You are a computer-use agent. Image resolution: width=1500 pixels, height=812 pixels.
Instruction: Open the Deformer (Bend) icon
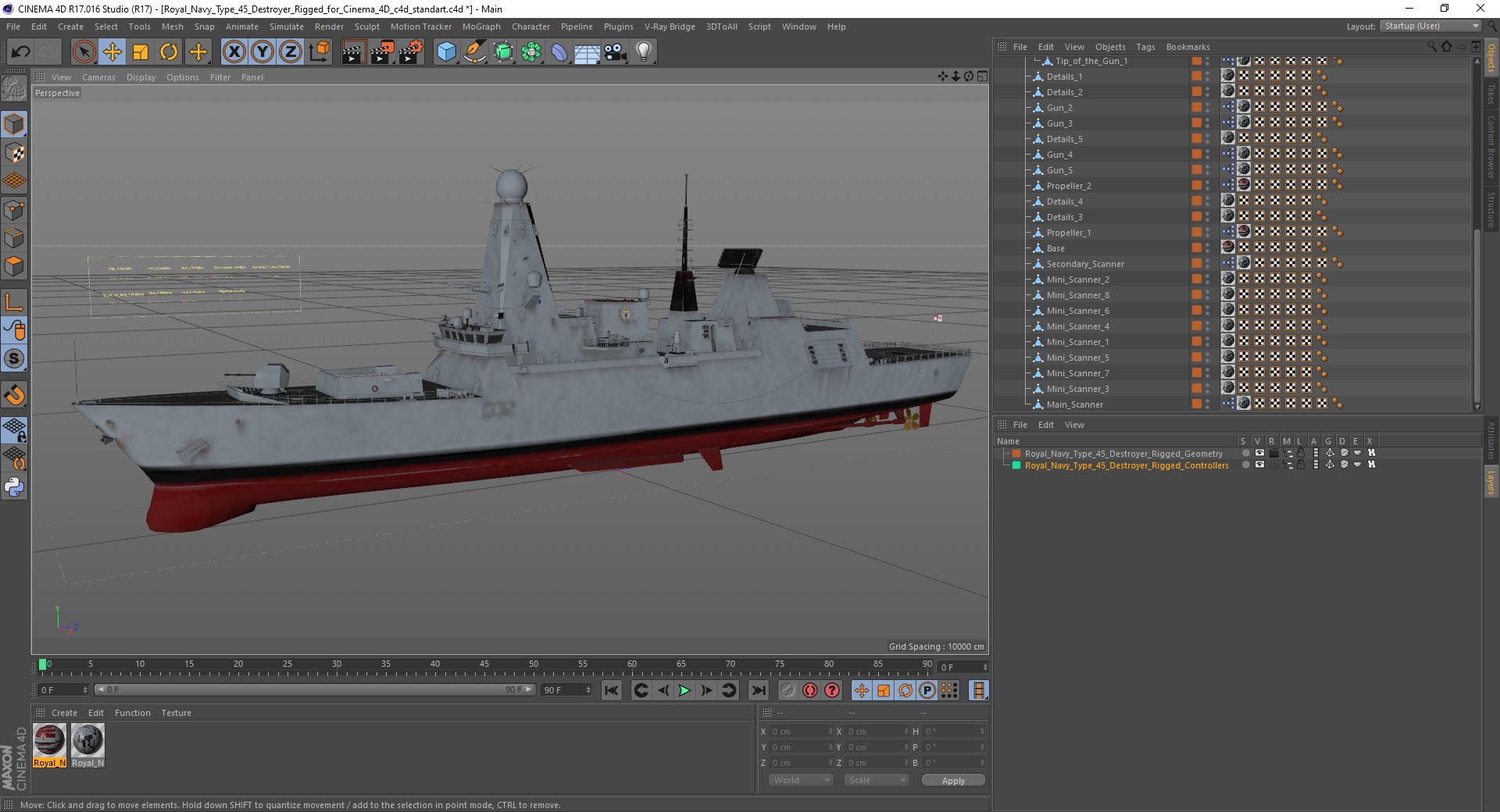coord(559,52)
